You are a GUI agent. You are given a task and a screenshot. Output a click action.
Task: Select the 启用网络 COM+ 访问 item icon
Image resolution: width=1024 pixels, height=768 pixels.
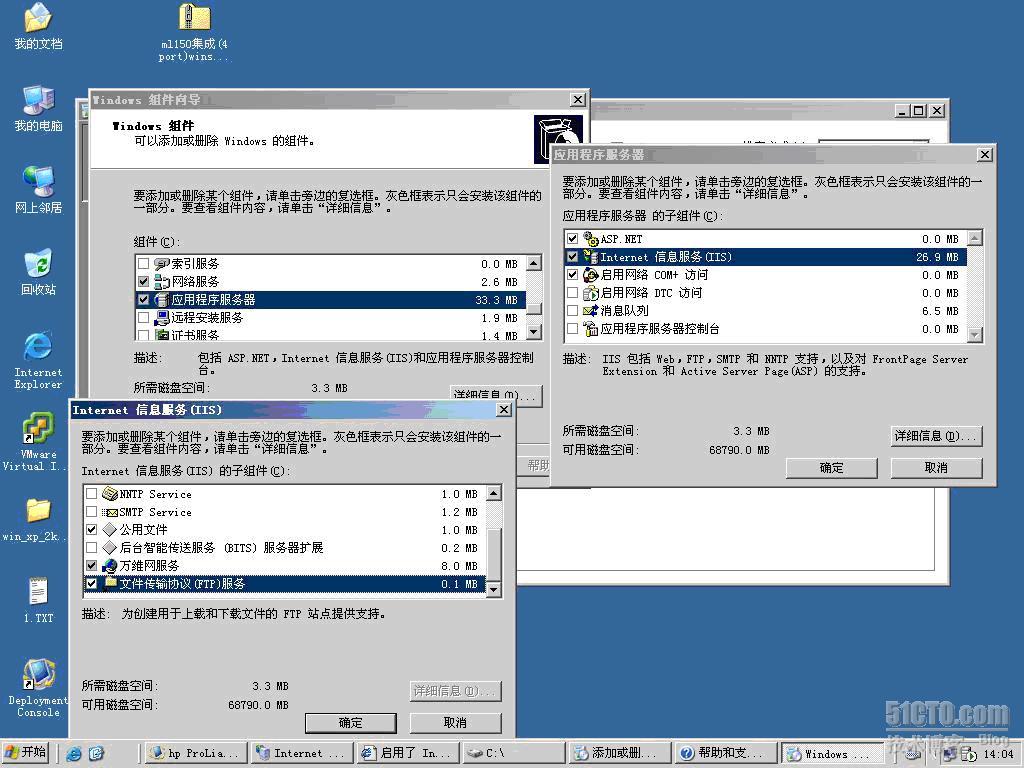590,275
